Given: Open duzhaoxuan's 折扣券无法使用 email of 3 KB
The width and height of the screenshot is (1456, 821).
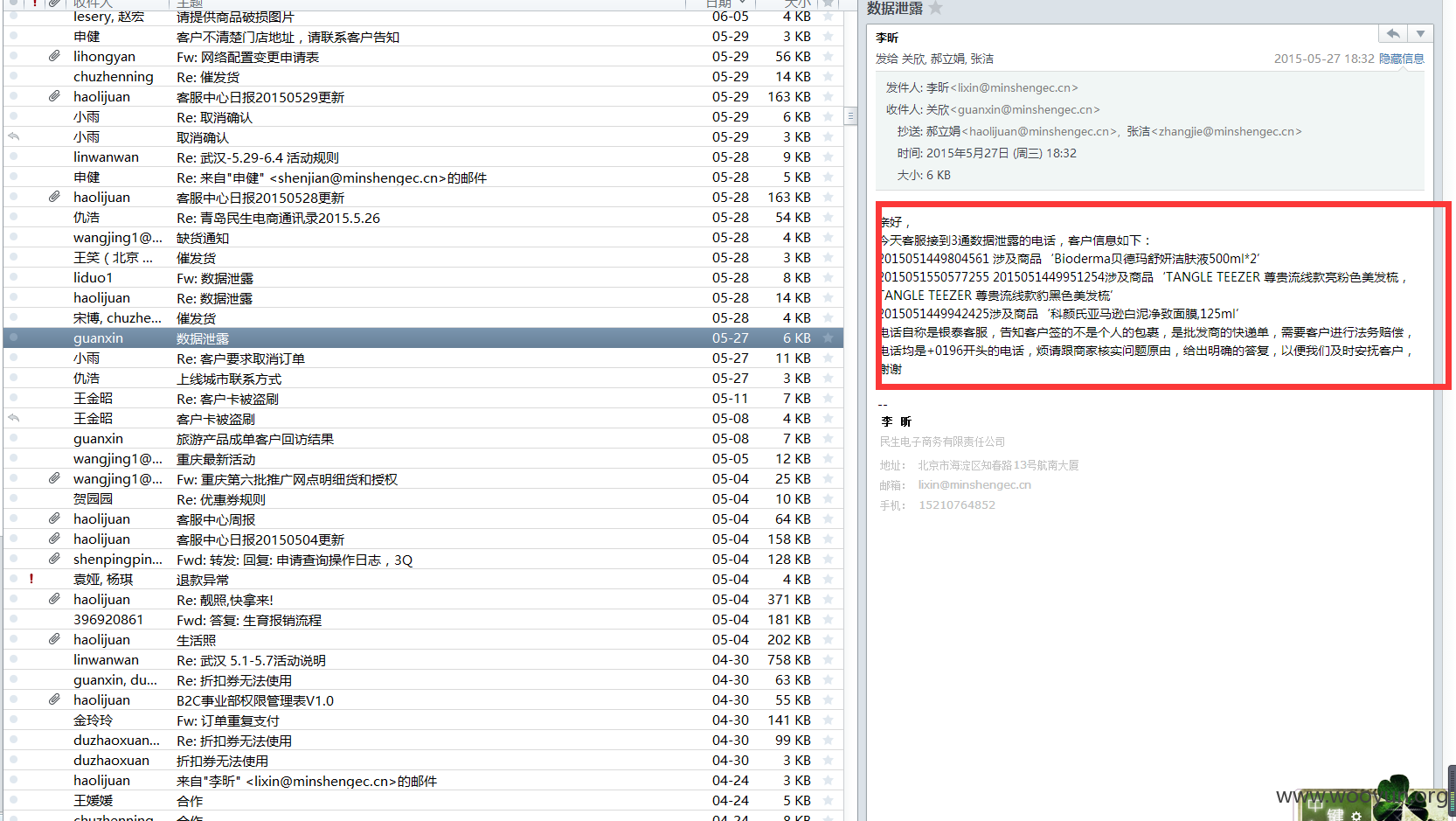Looking at the screenshot, I should coord(423,761).
